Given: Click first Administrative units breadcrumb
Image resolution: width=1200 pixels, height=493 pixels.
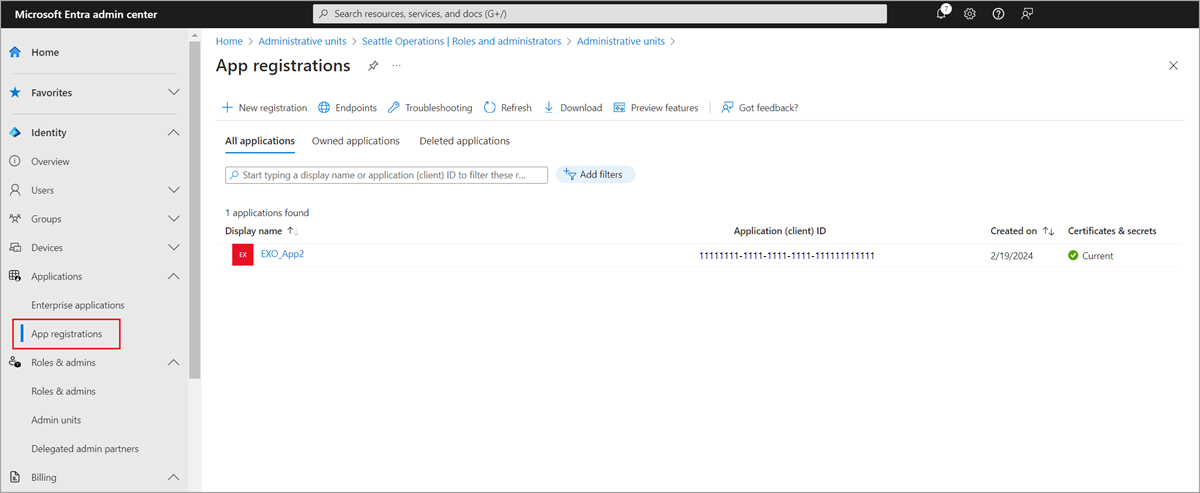Looking at the screenshot, I should coord(302,41).
